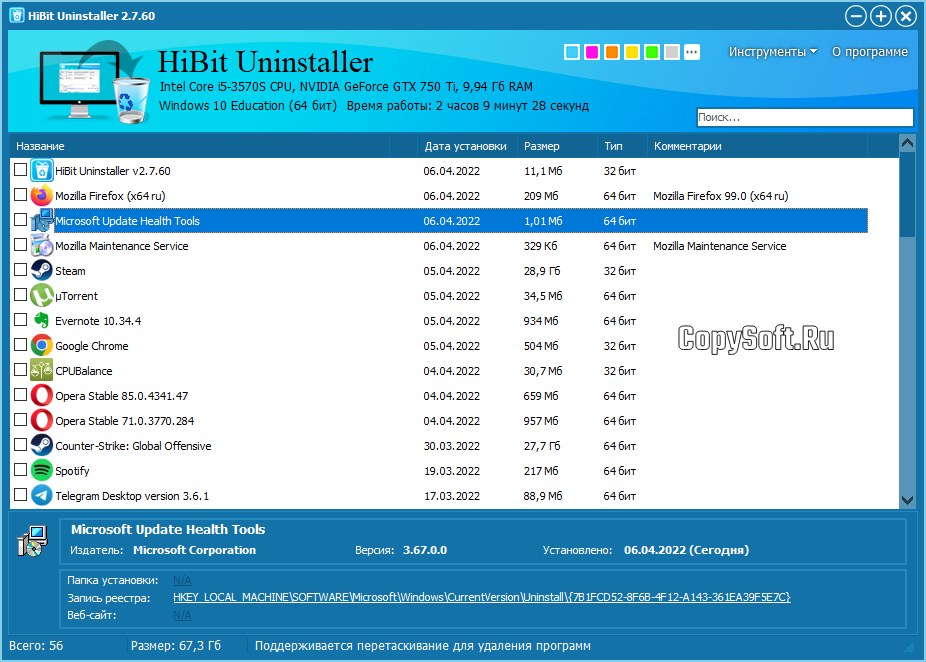Sort list by Название column
The image size is (926, 662).
200,146
